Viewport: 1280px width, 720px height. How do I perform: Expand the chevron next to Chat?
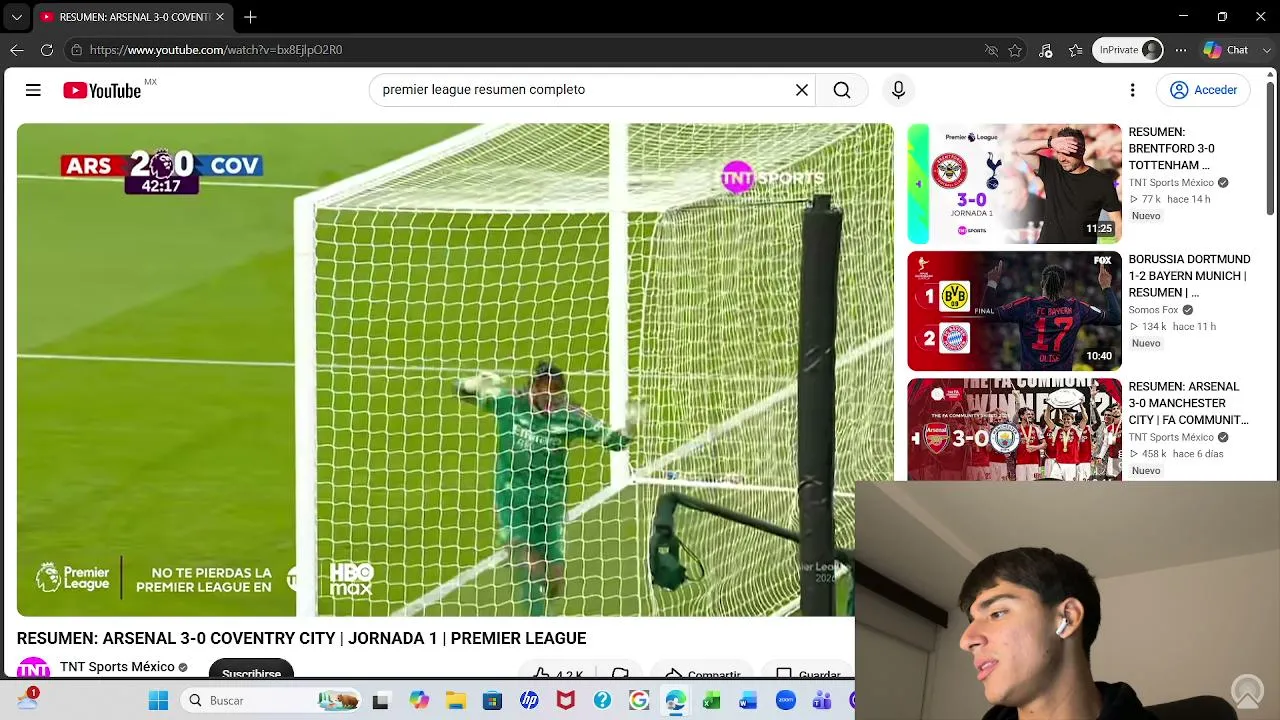click(1266, 50)
